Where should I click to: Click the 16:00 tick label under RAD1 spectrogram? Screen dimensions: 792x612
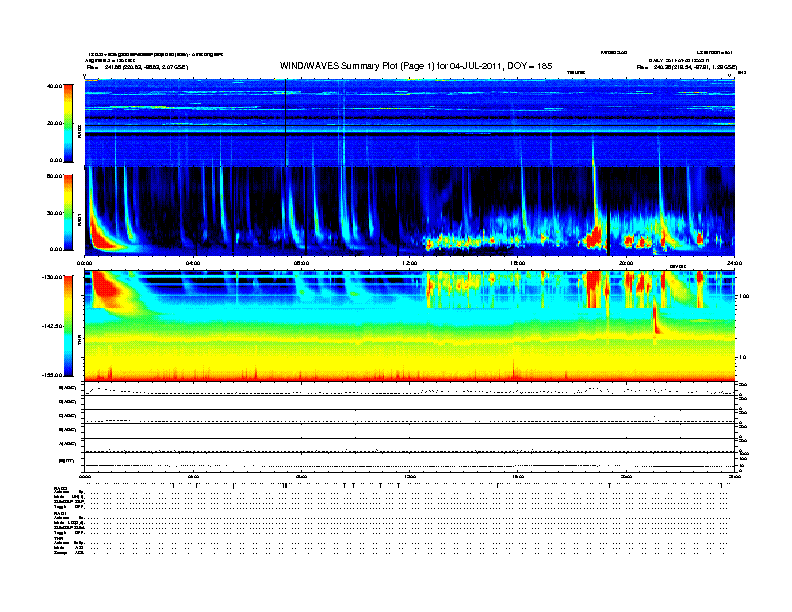point(518,263)
